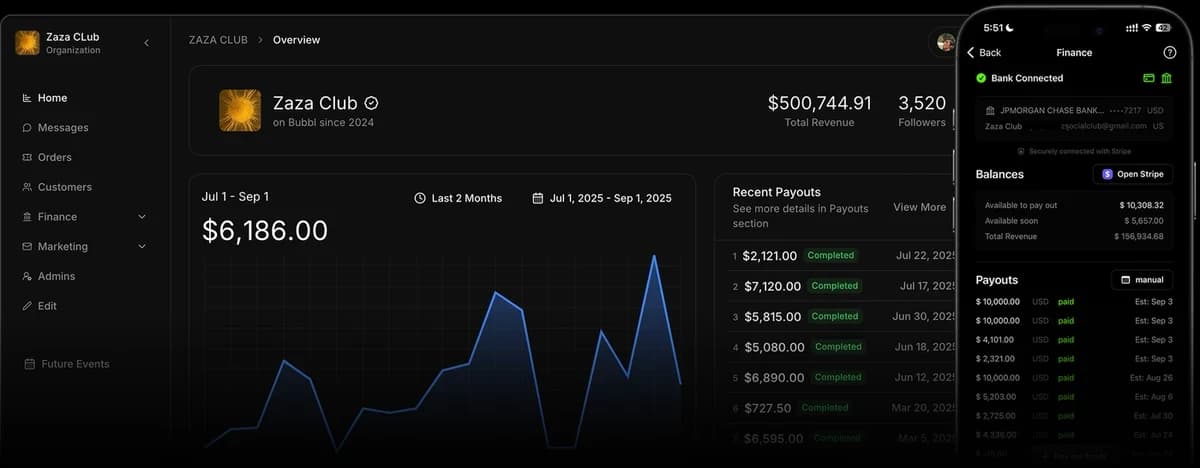
Task: Tap the $5,203.00 paid payout on phone
Action: [1075, 397]
